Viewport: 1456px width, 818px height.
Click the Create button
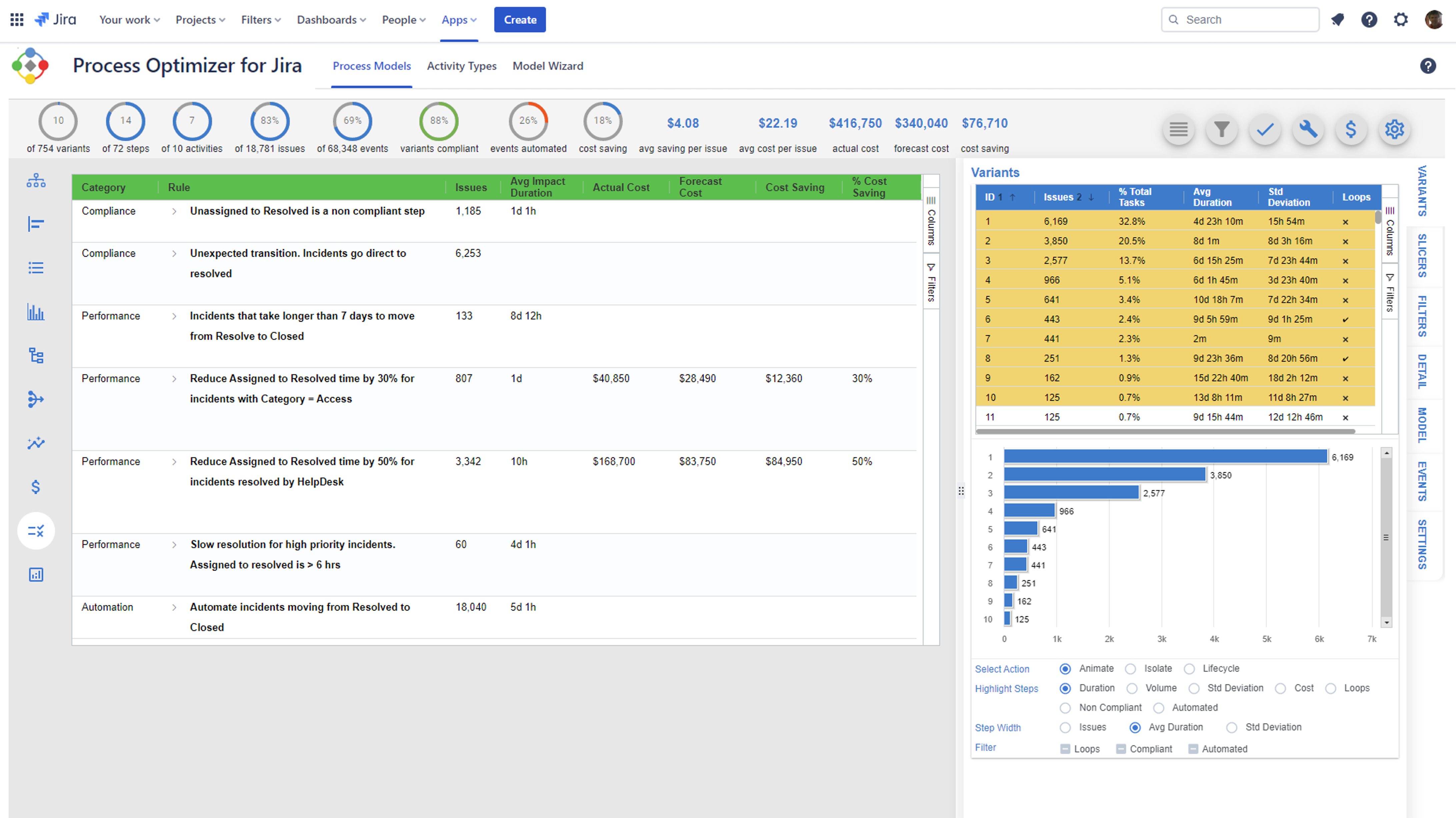click(x=520, y=20)
